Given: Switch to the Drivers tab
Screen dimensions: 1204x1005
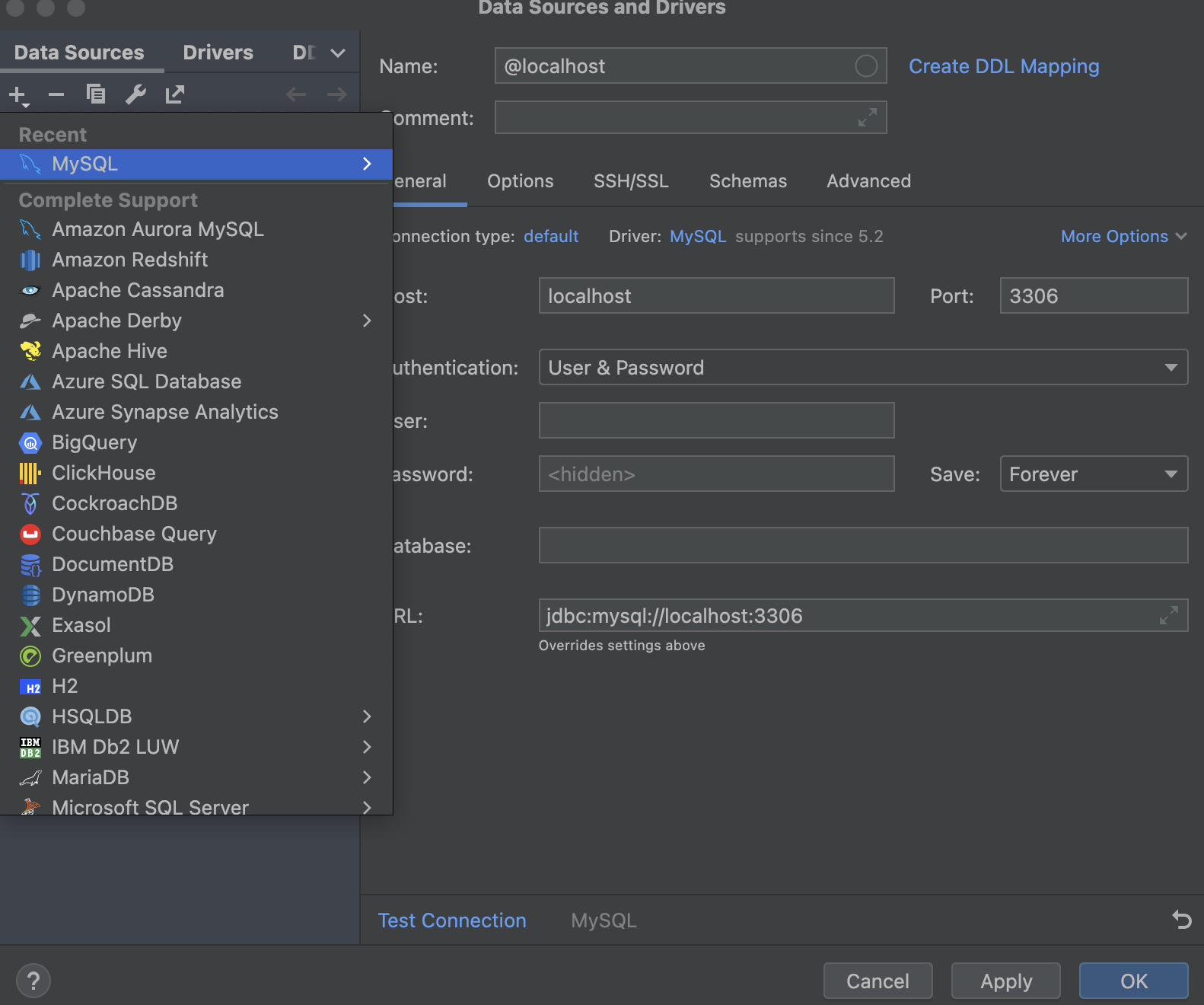Looking at the screenshot, I should click(218, 53).
